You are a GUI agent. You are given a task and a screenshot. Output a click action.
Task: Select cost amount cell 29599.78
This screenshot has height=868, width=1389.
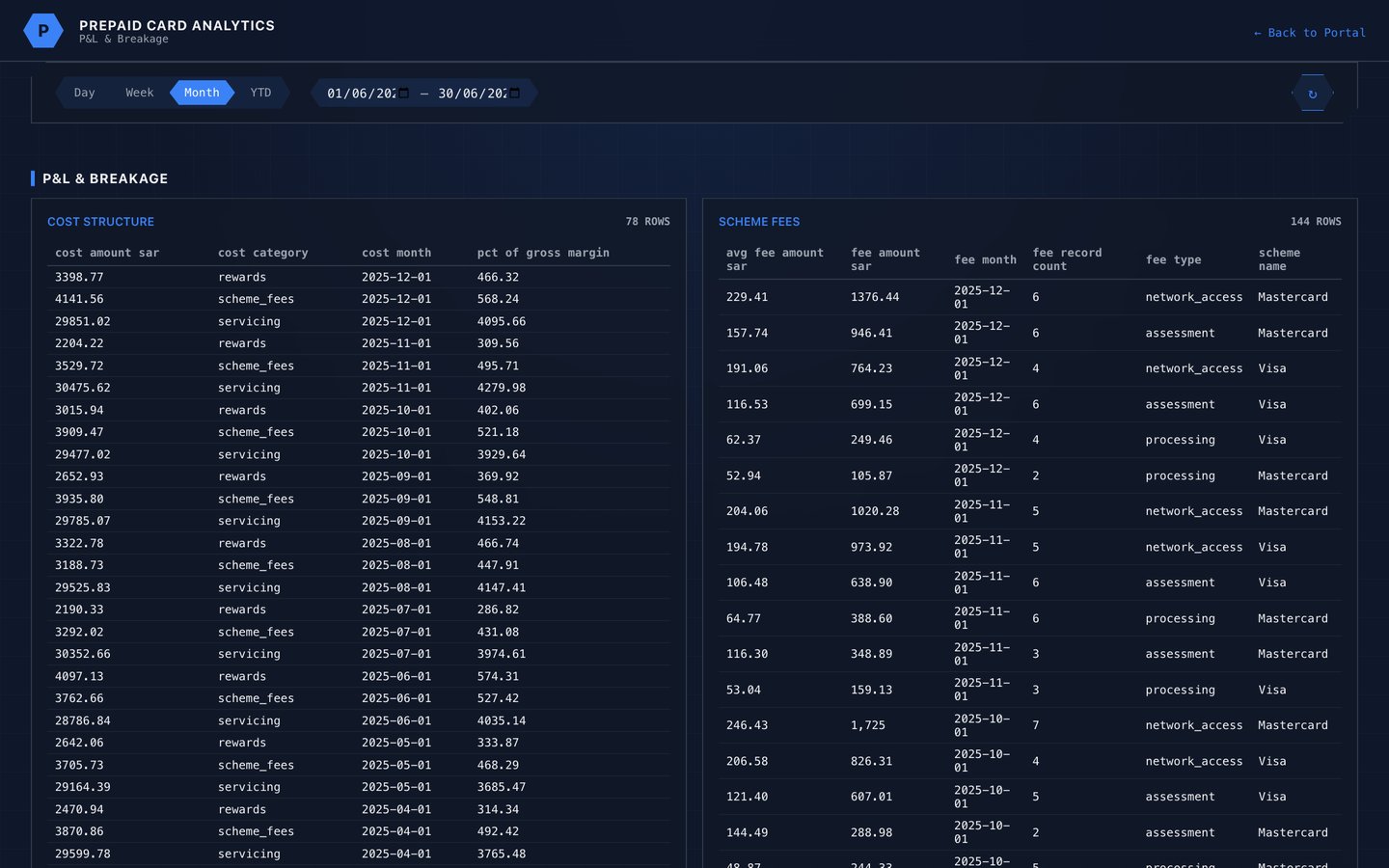click(83, 854)
